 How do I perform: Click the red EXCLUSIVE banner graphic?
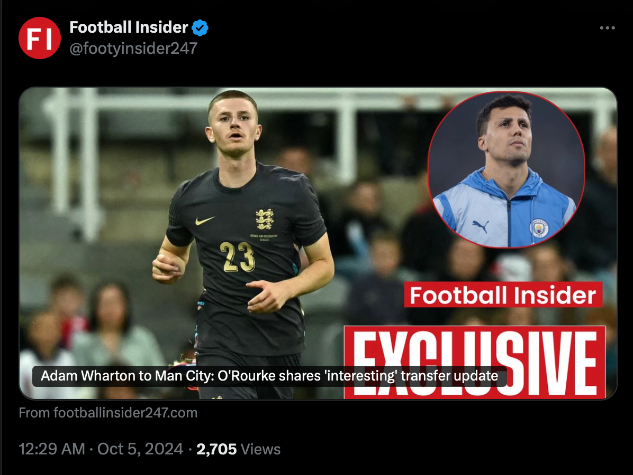coord(475,362)
